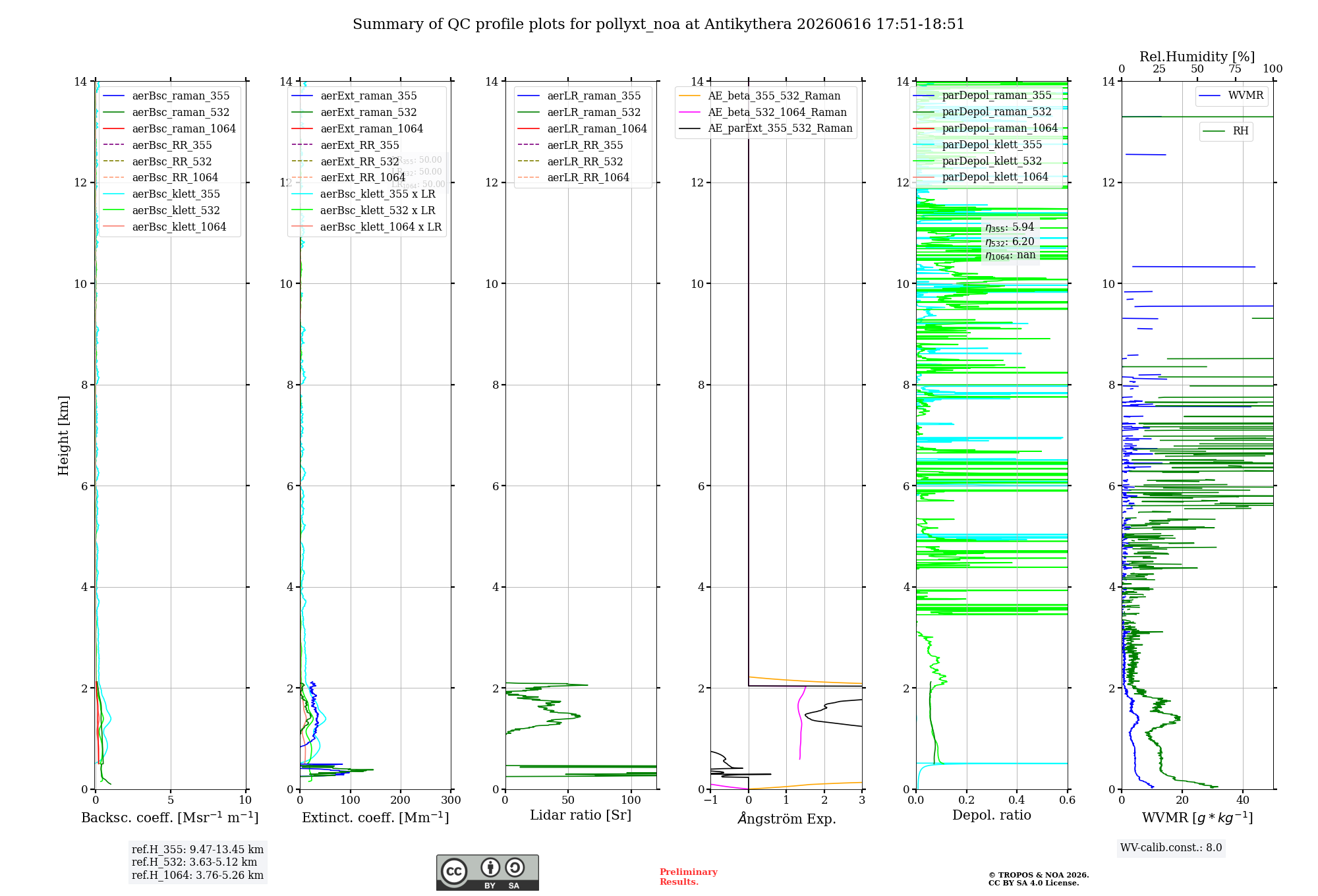Select legend entry aerBsc_klett_355
This screenshot has width=1318, height=896.
coord(161,194)
